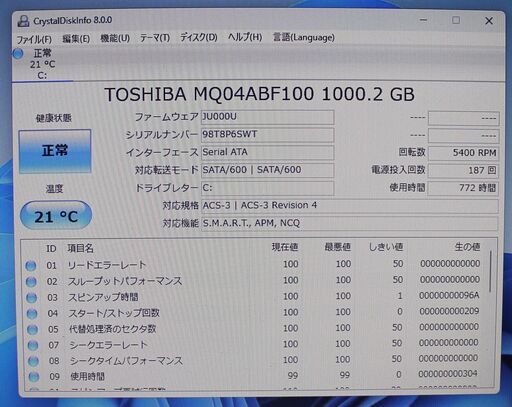Open the 編集(E) menu
The height and width of the screenshot is (407, 512).
(x=76, y=39)
